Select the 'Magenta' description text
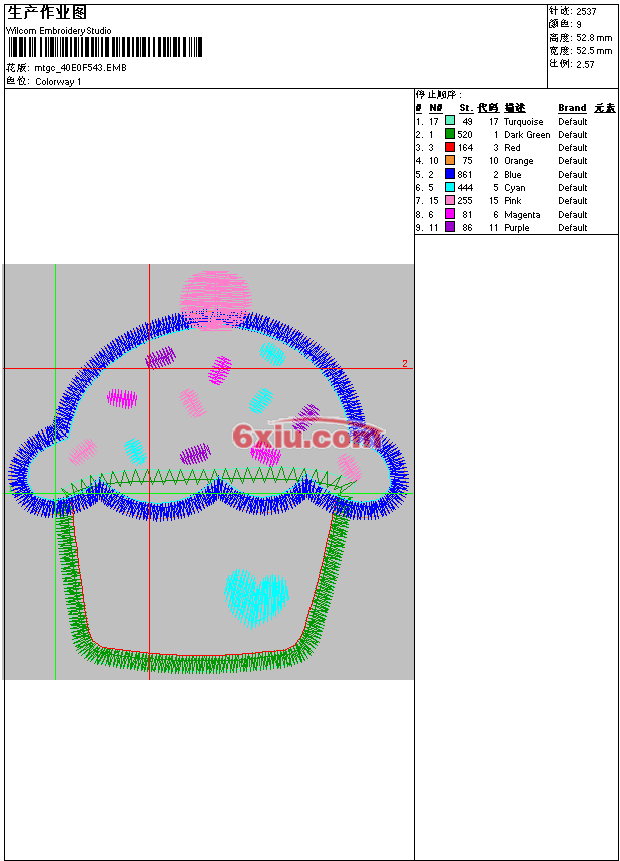This screenshot has height=861, width=620. coord(522,215)
